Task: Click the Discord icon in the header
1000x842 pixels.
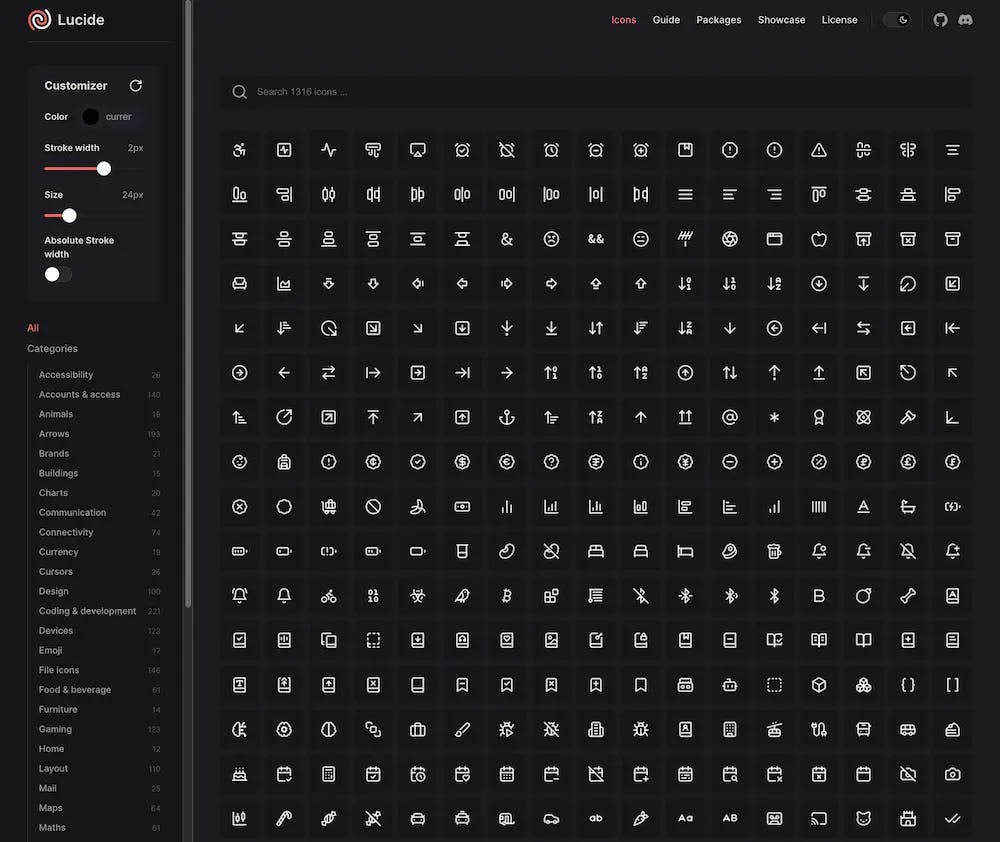Action: 967,20
